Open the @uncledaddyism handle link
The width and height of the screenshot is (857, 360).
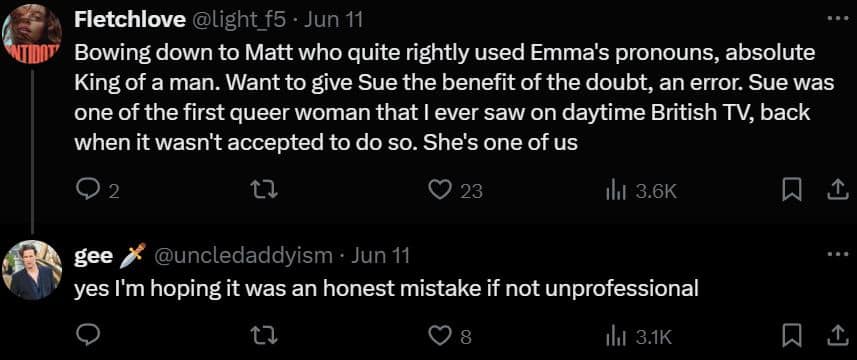tap(244, 255)
